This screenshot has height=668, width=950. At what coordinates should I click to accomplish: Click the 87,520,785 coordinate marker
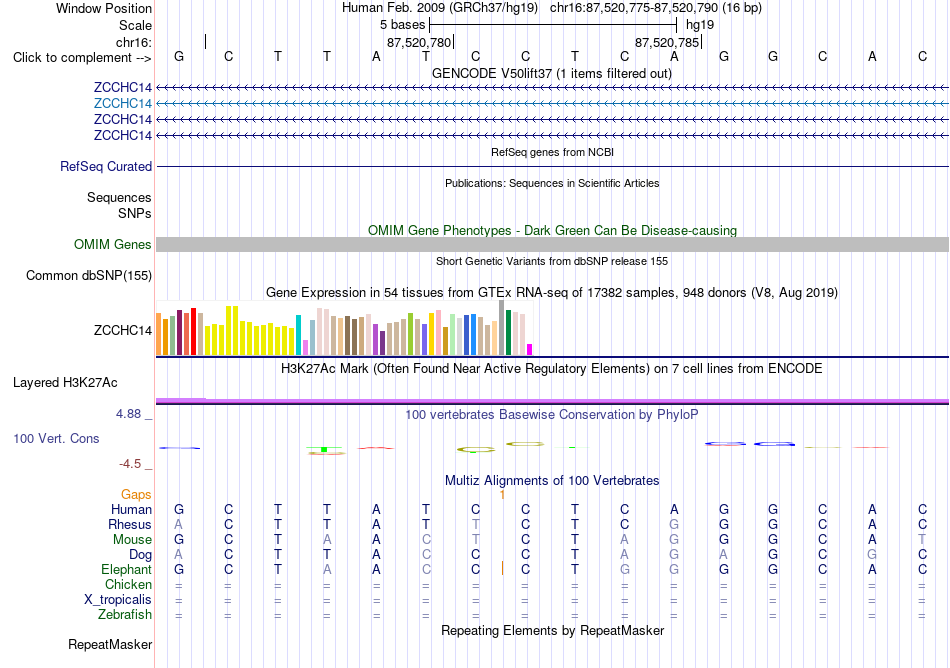(x=667, y=42)
